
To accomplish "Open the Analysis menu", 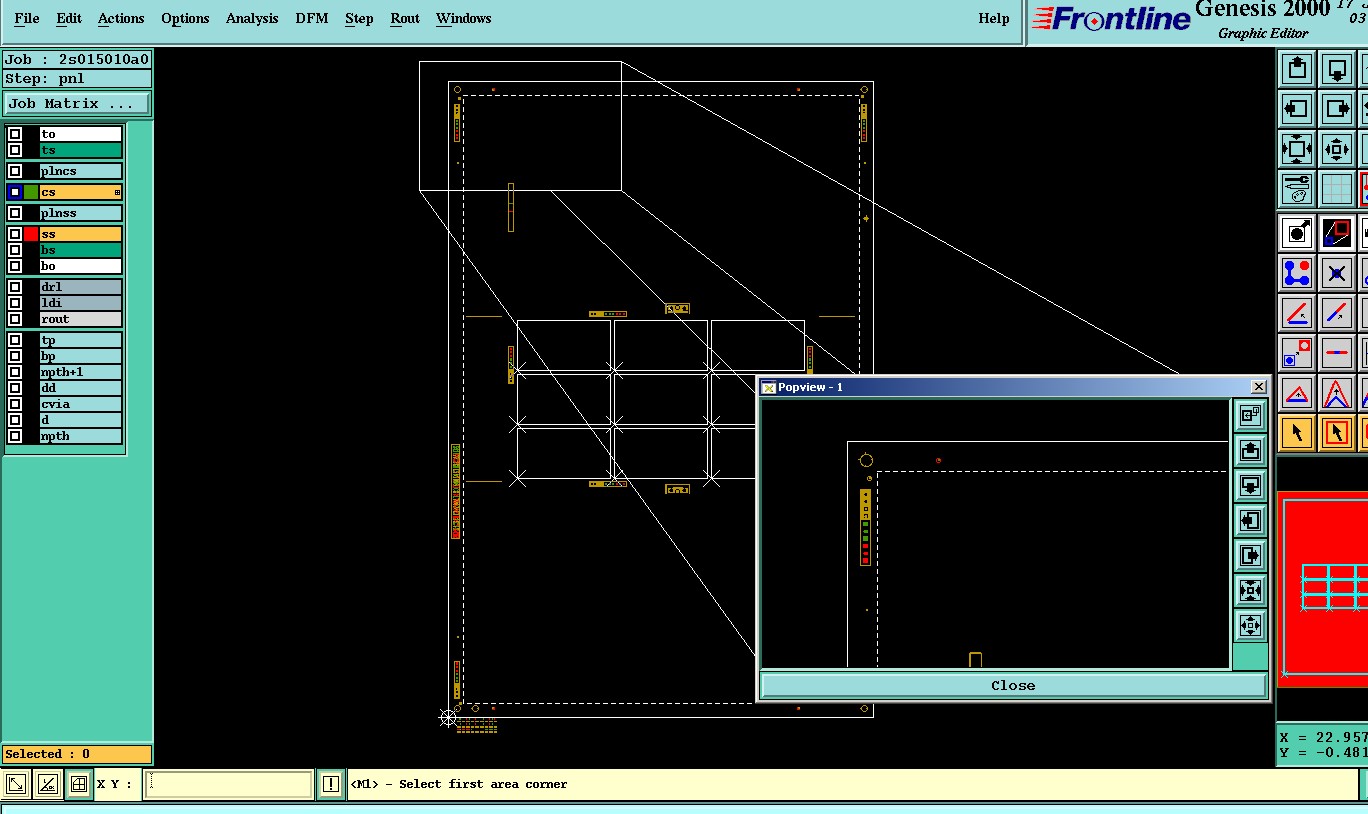I will click(252, 18).
